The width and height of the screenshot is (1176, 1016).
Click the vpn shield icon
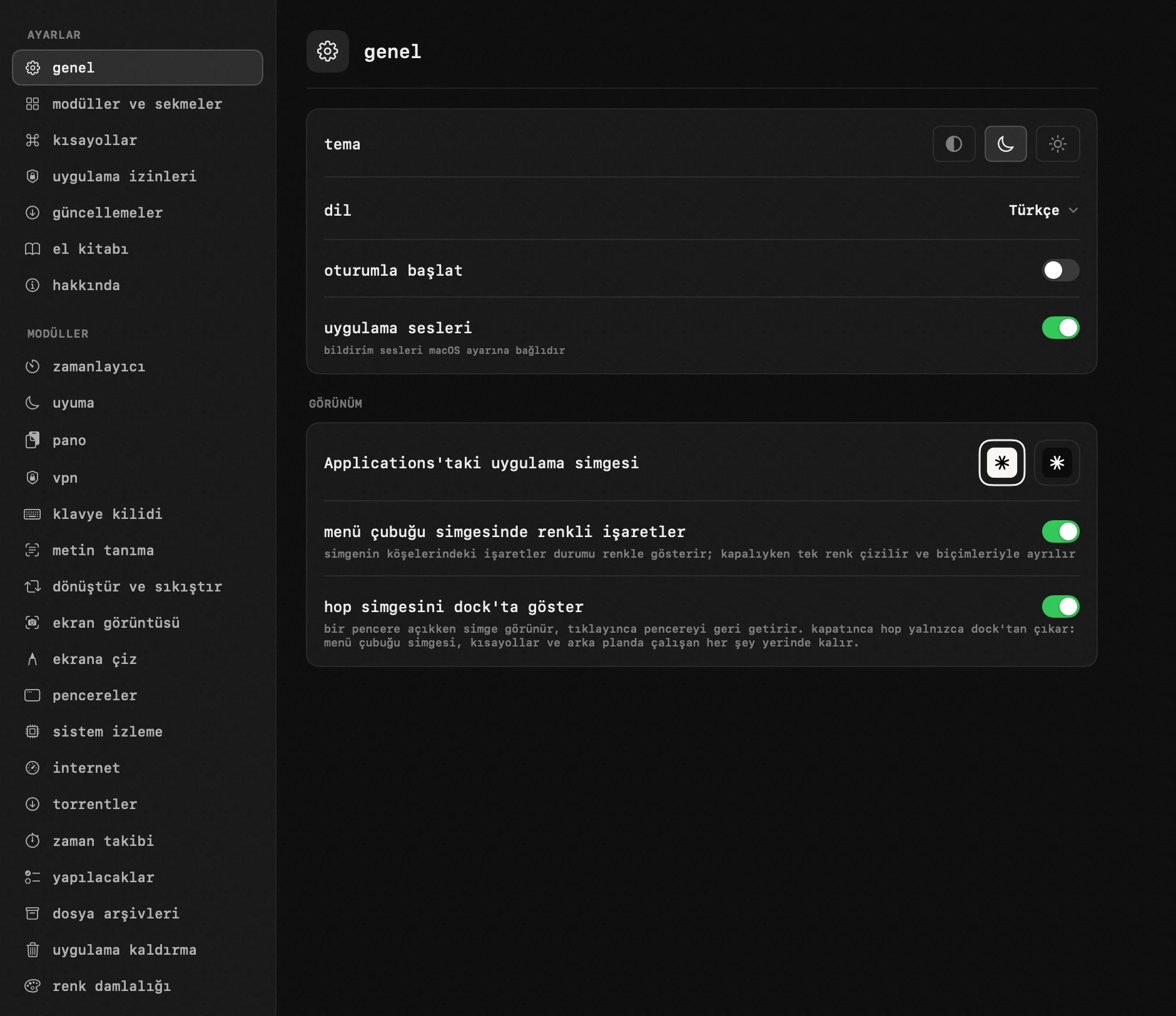33,478
